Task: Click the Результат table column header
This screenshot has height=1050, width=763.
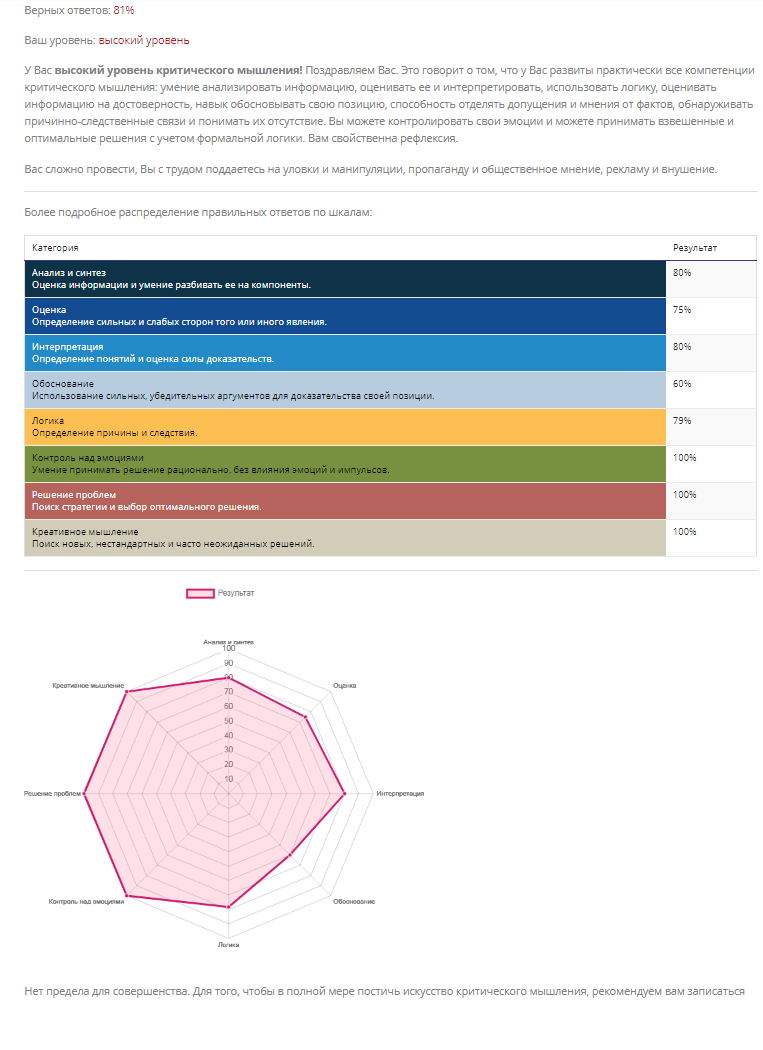Action: (694, 247)
